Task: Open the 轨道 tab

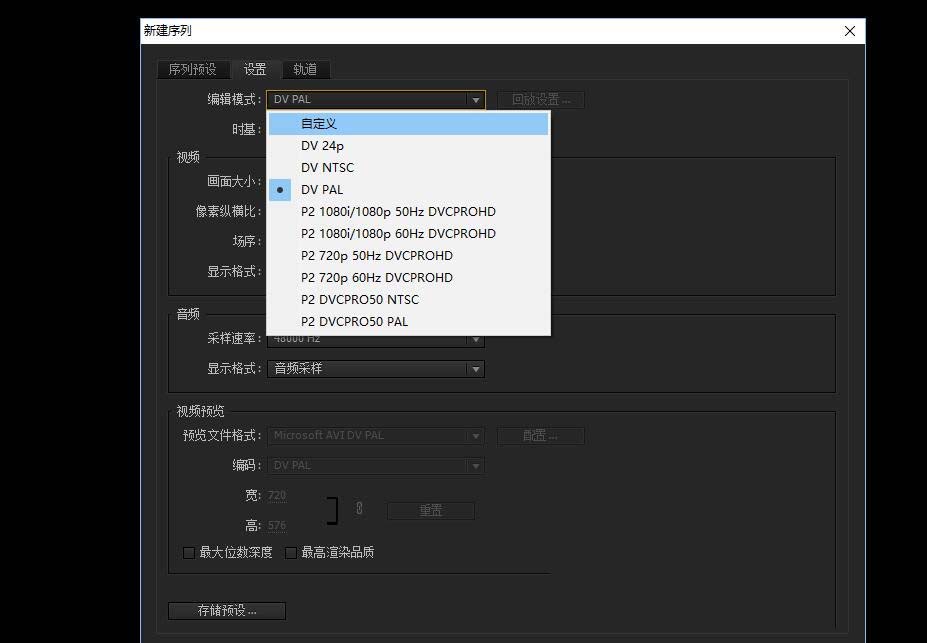Action: point(305,69)
